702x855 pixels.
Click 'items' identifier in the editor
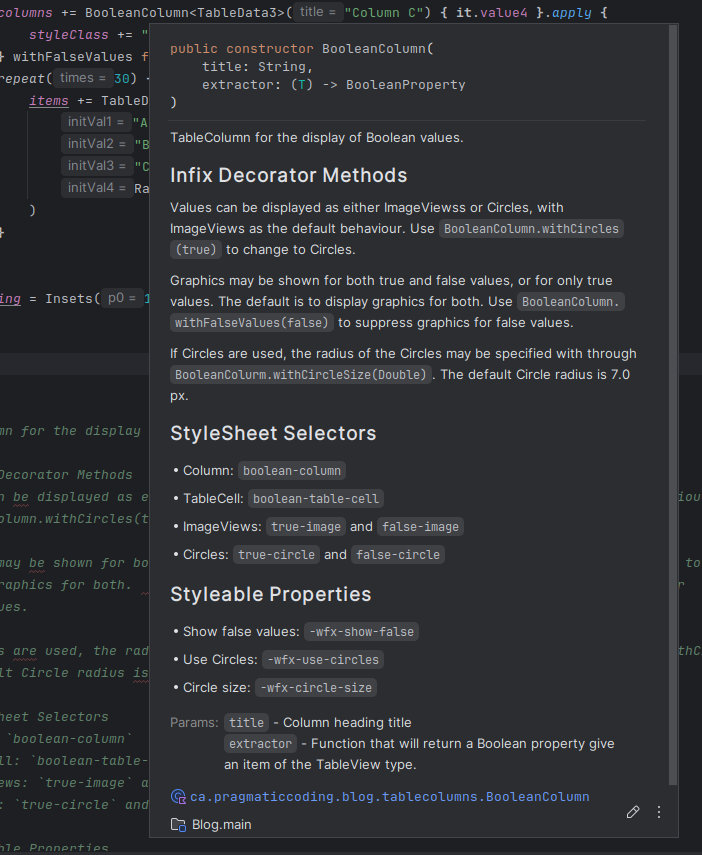click(49, 100)
